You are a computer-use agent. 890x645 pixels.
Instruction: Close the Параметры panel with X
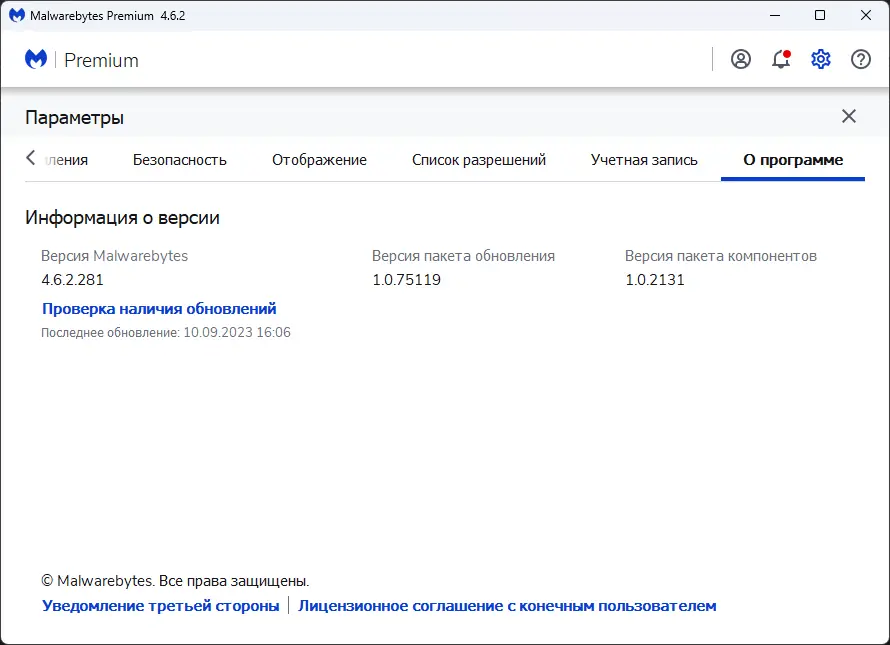pos(849,116)
